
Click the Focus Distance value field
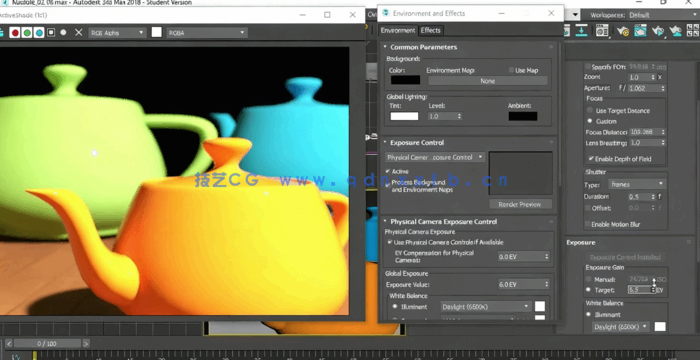[647, 132]
